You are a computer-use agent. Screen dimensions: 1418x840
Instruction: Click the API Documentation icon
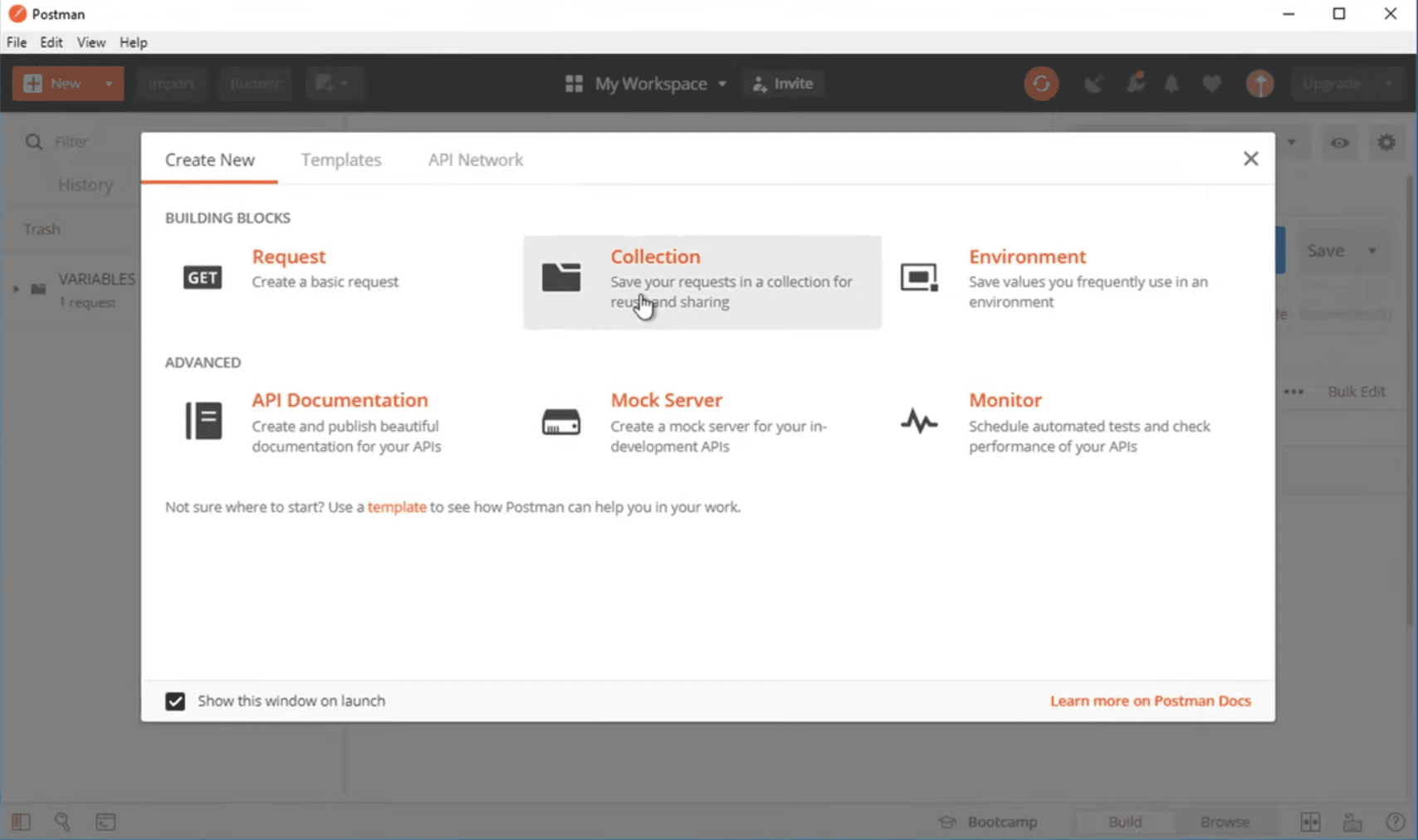click(203, 421)
